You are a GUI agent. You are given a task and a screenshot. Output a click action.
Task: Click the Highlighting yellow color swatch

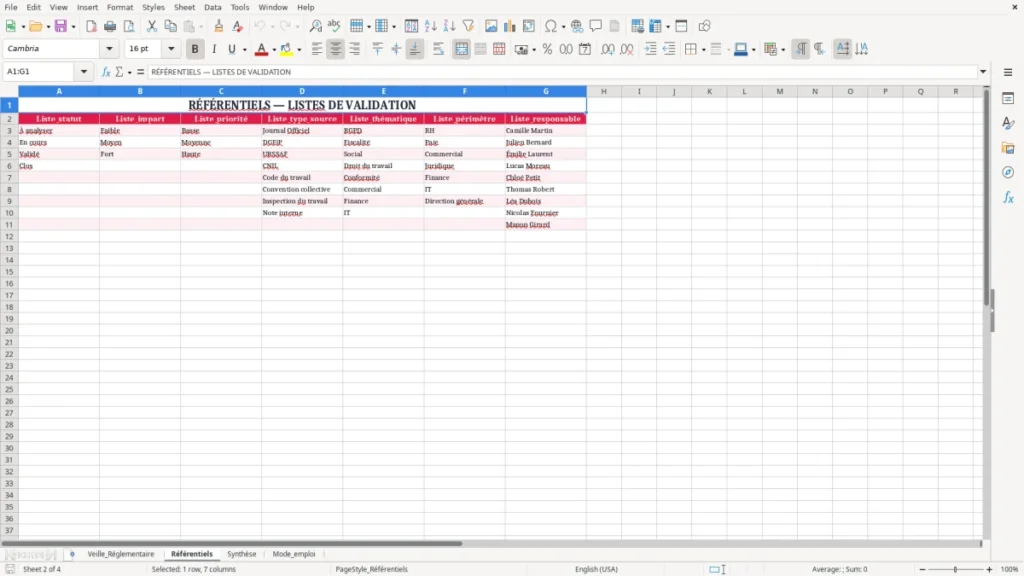pos(287,49)
